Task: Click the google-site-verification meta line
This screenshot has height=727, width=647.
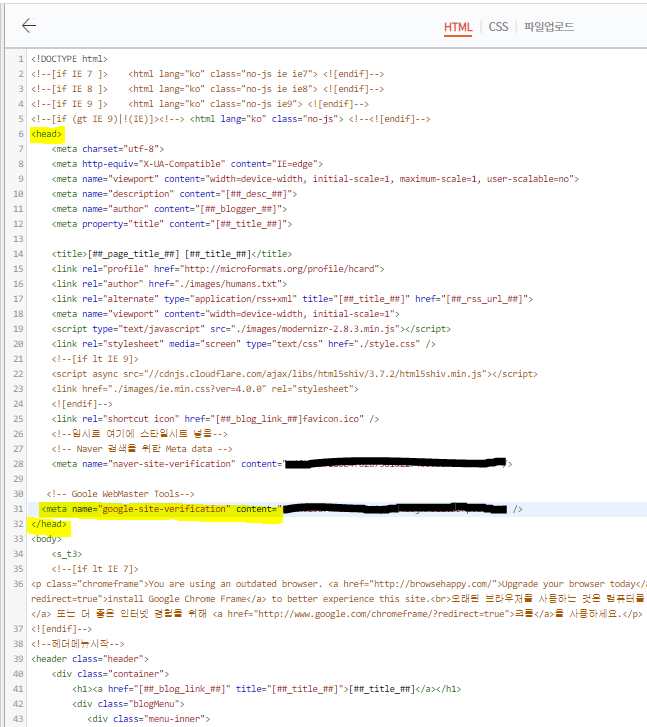Action: [282, 509]
